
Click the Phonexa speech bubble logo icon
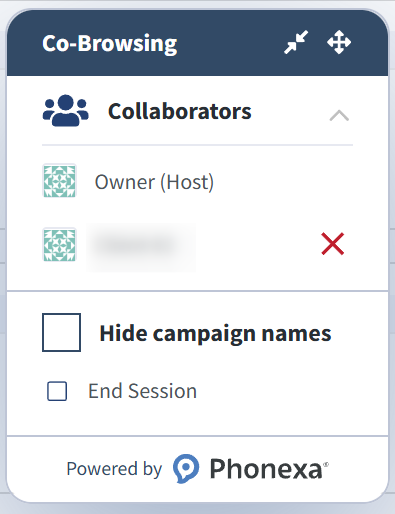186,468
